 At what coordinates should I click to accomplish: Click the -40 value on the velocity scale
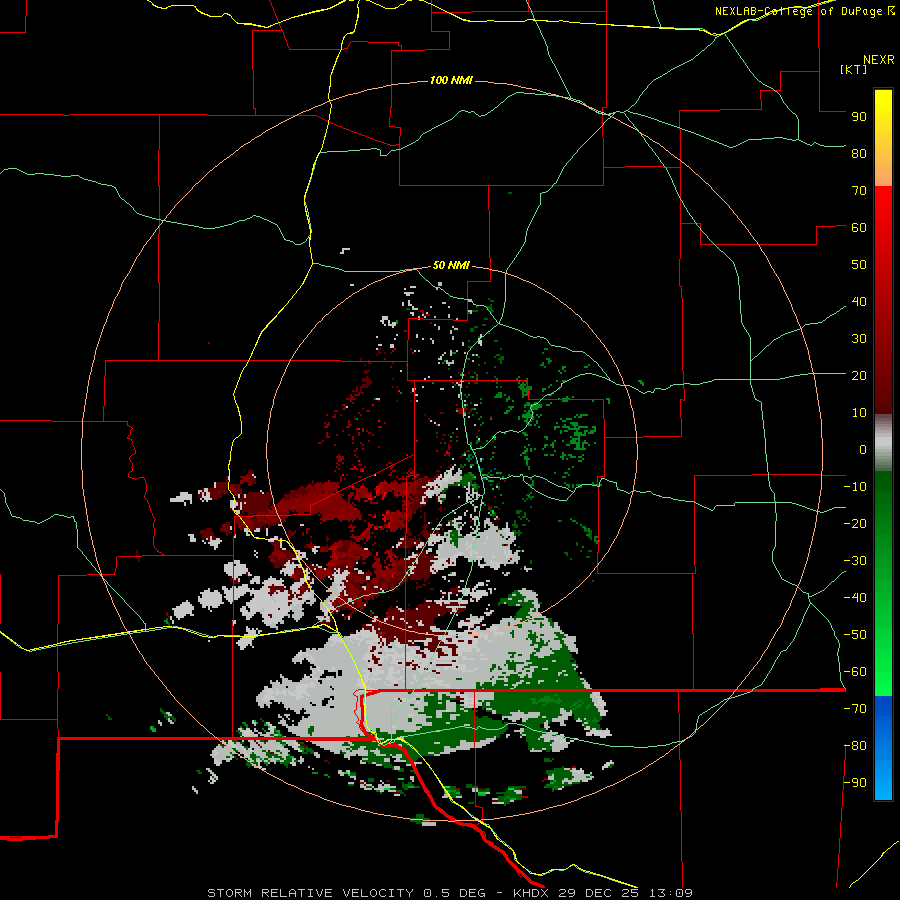pos(855,598)
